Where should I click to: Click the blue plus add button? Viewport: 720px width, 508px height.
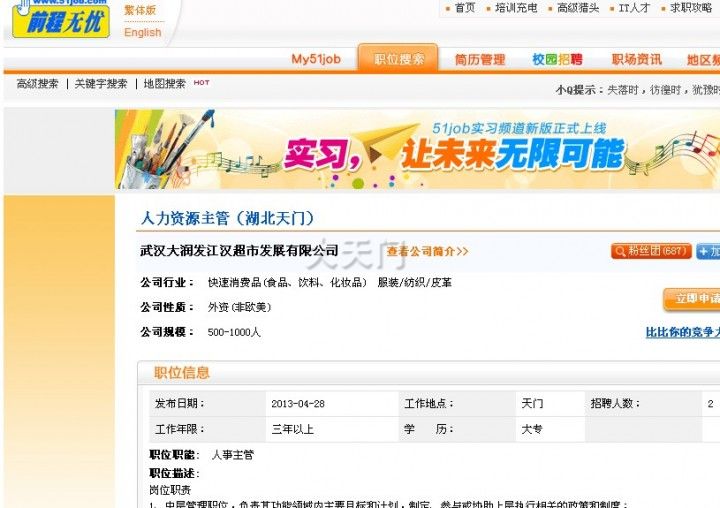(708, 251)
